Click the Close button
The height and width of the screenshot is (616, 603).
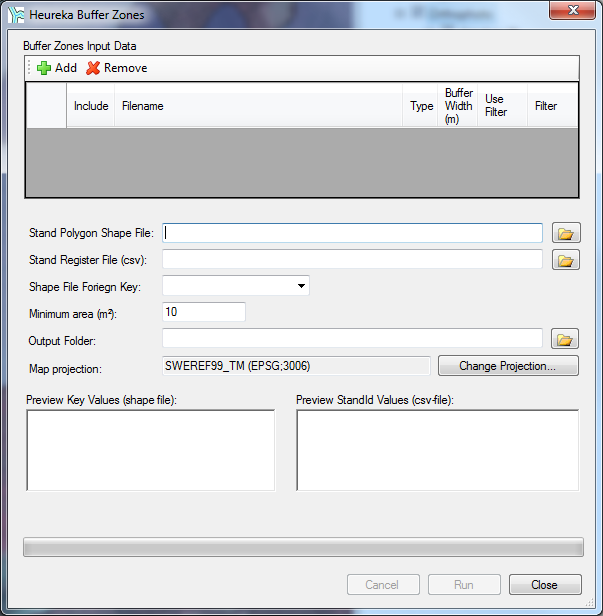click(545, 585)
